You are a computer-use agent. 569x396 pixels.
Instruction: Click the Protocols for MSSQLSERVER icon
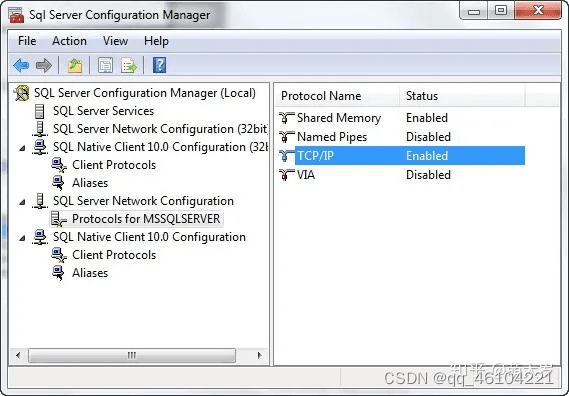click(x=58, y=219)
